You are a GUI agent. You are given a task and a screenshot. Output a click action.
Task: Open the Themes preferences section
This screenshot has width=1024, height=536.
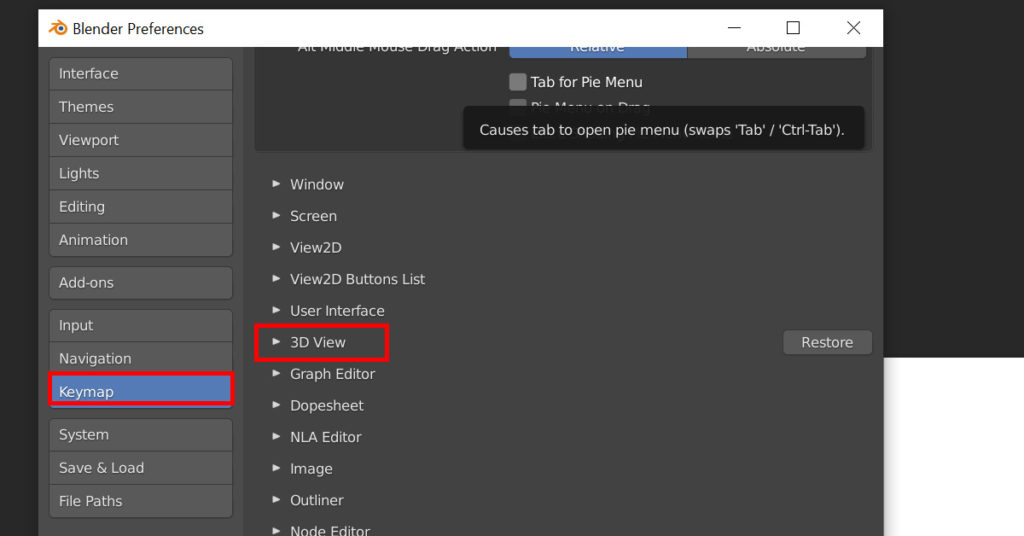(140, 107)
